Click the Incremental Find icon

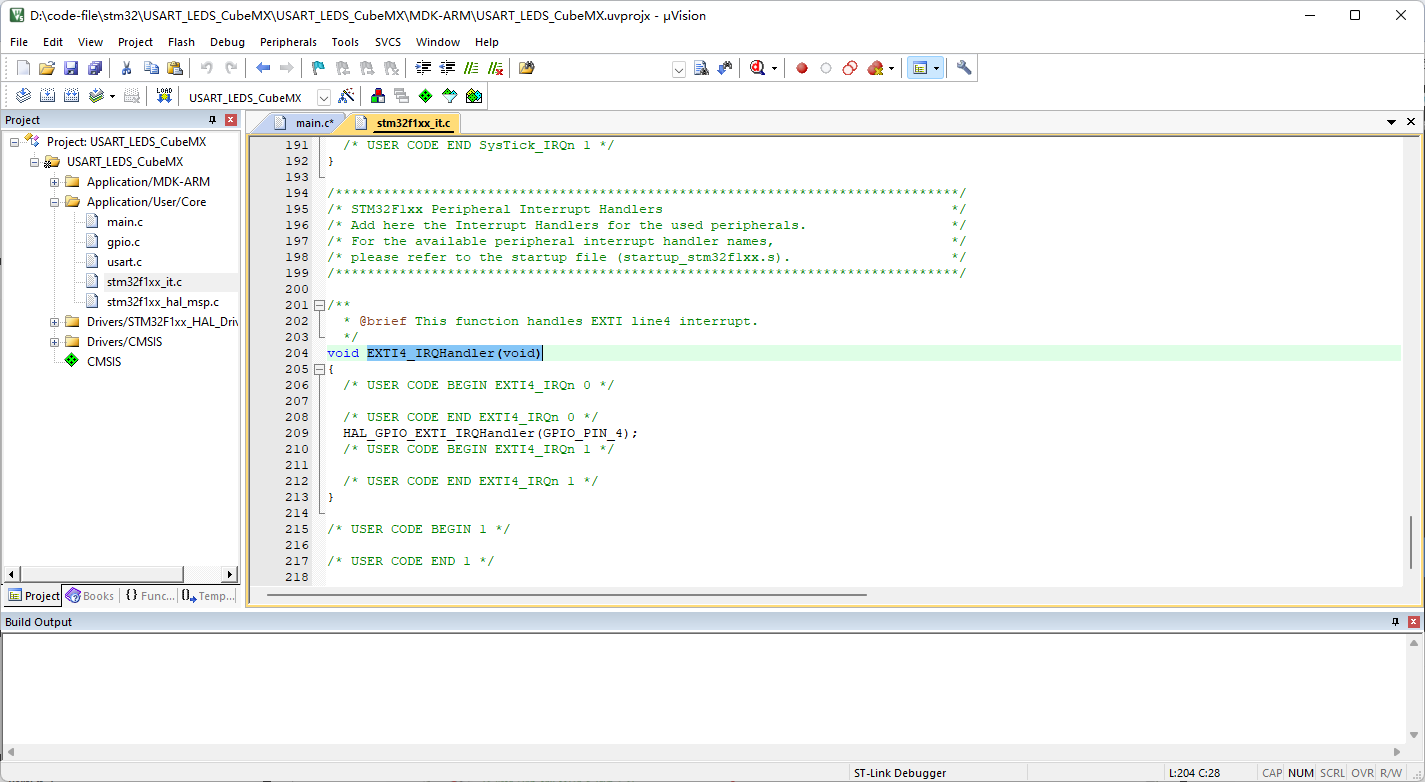click(725, 68)
